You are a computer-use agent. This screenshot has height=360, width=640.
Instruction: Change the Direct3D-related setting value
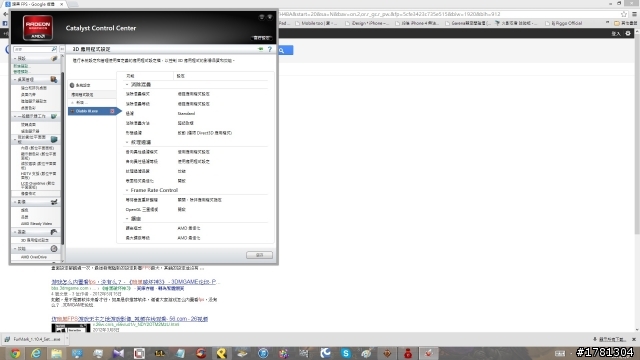point(204,133)
